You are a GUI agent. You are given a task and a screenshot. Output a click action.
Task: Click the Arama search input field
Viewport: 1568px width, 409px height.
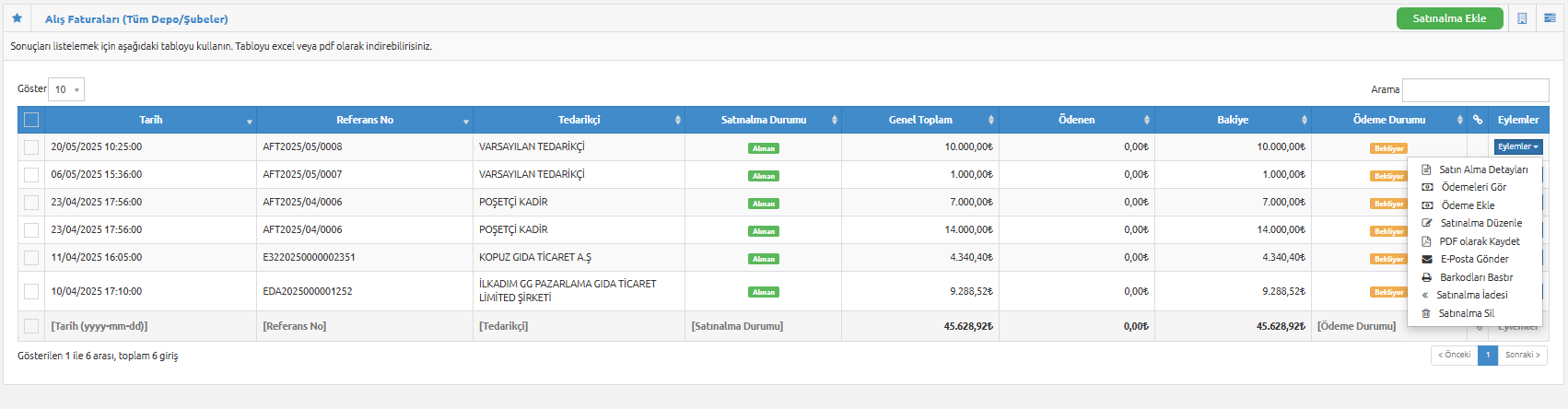pyautogui.click(x=1476, y=89)
